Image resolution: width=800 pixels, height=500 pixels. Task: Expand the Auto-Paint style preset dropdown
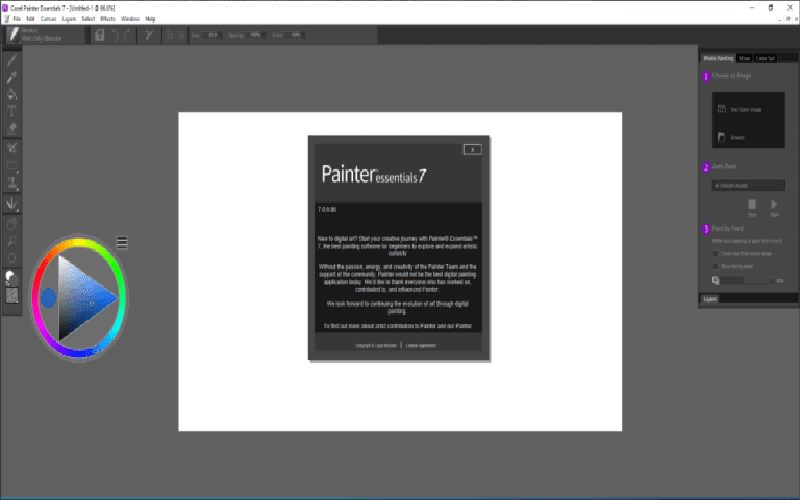748,186
